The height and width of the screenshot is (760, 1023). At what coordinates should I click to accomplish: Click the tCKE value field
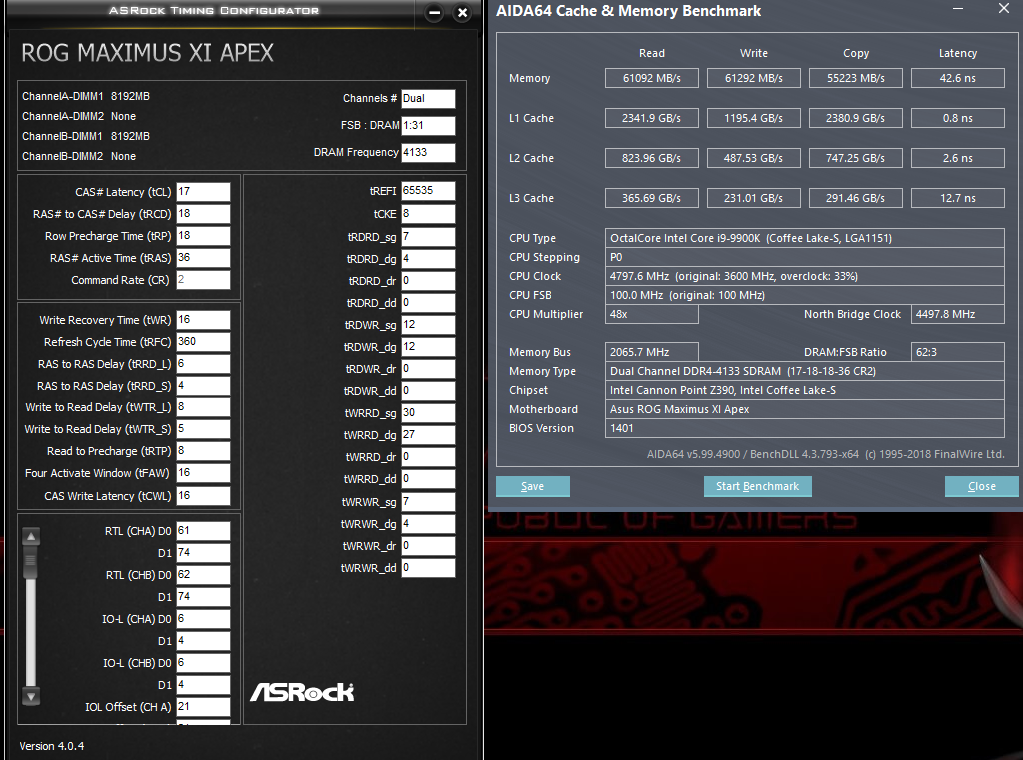tap(428, 214)
